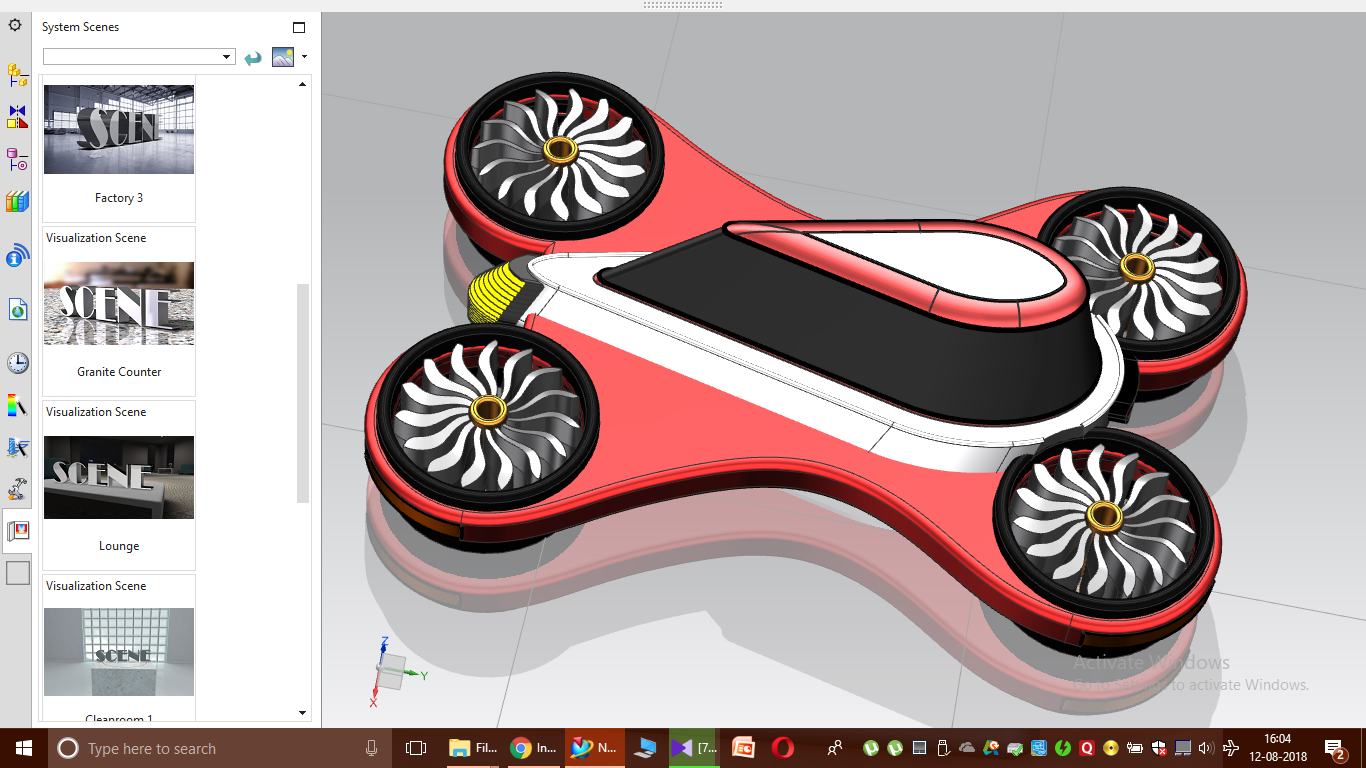1366x768 pixels.
Task: Open PowerPoint from the taskbar
Action: coord(743,748)
